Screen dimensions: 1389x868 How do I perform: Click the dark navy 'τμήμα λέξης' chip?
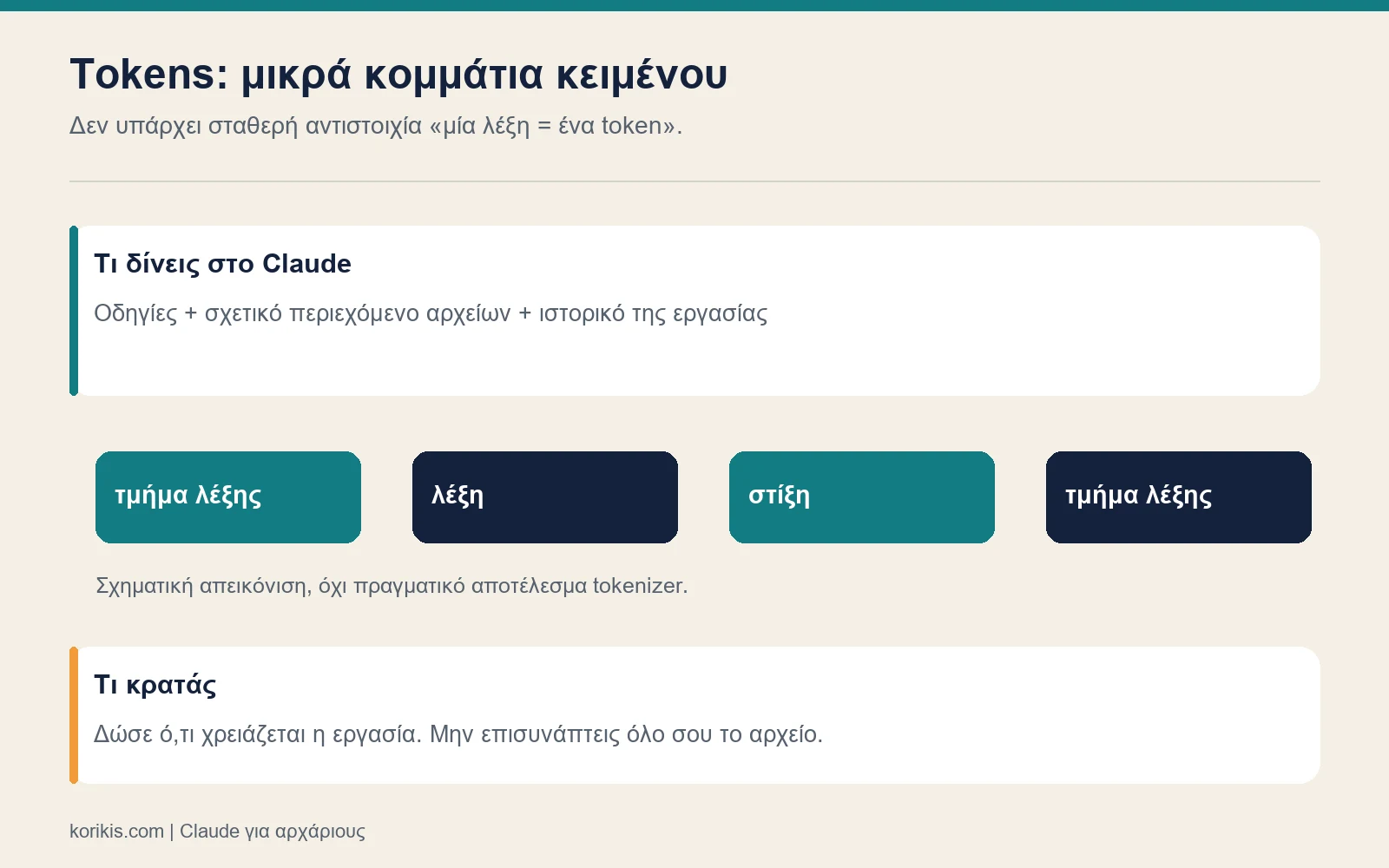(x=1179, y=497)
